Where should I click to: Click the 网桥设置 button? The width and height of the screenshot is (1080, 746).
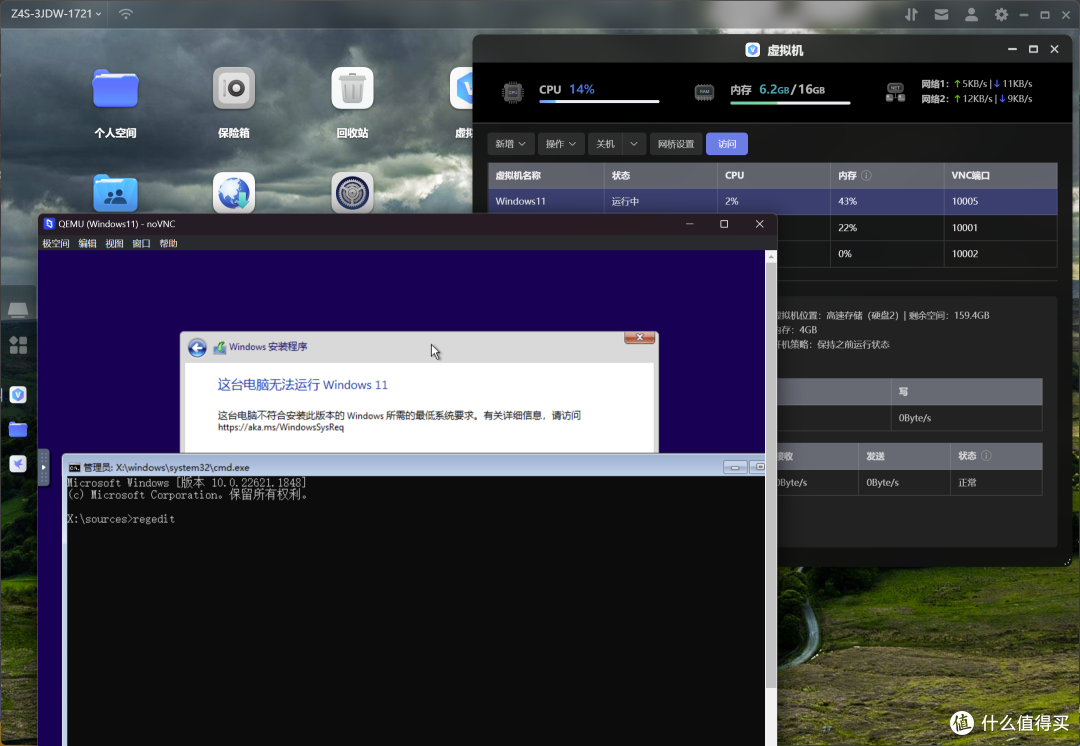[x=676, y=144]
